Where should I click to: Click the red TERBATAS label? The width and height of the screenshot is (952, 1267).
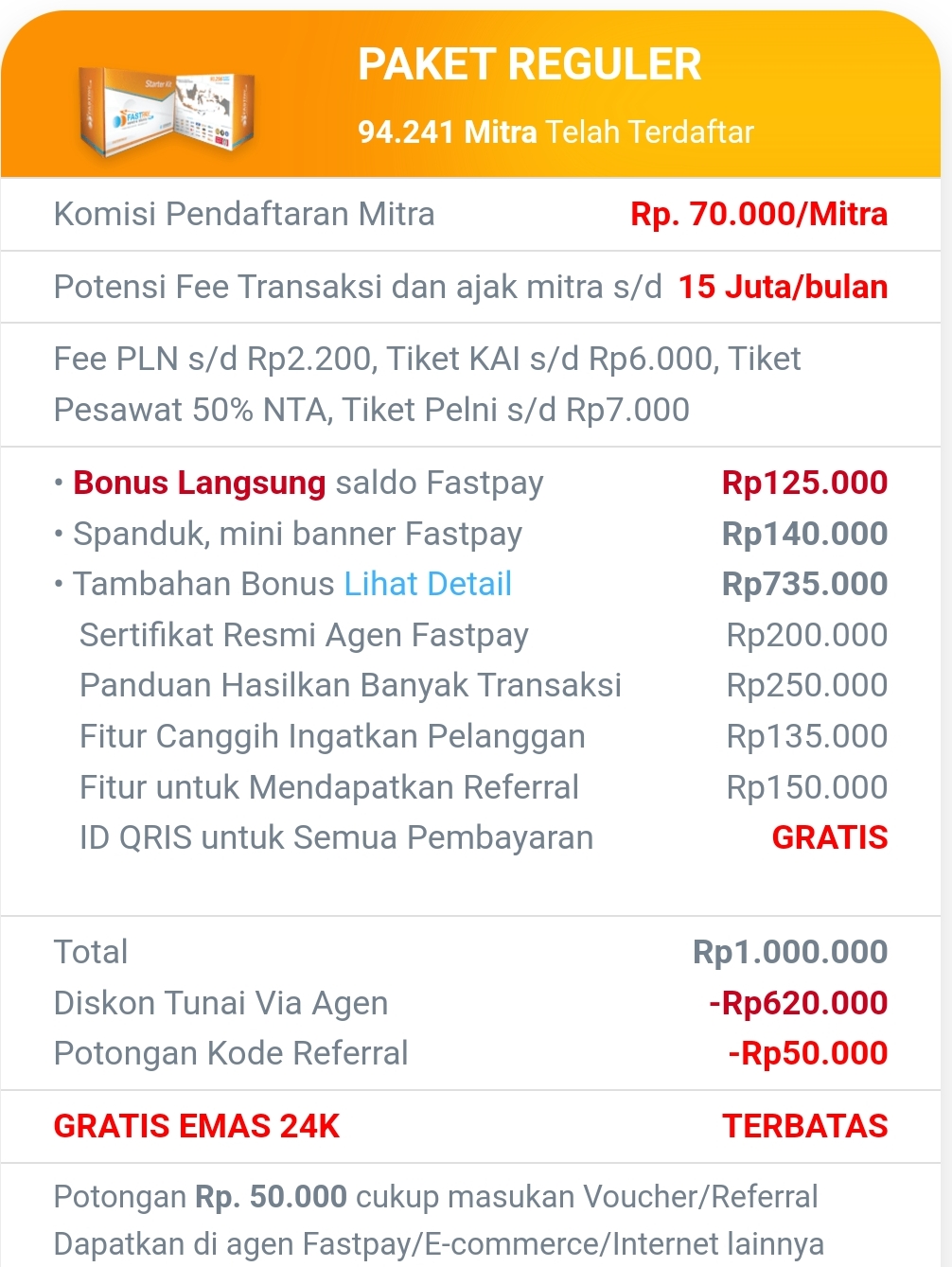[x=804, y=1126]
